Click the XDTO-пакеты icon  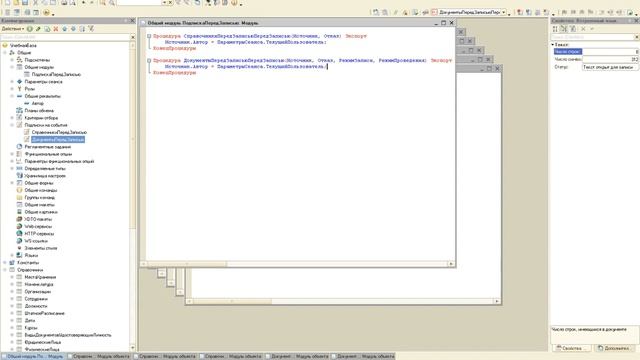(19, 219)
